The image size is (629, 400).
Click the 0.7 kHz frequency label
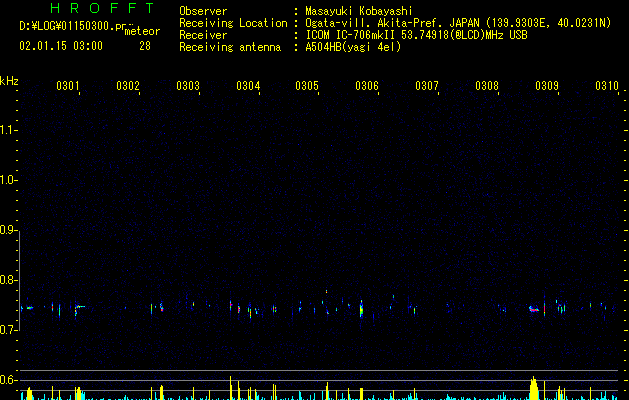tap(8, 330)
